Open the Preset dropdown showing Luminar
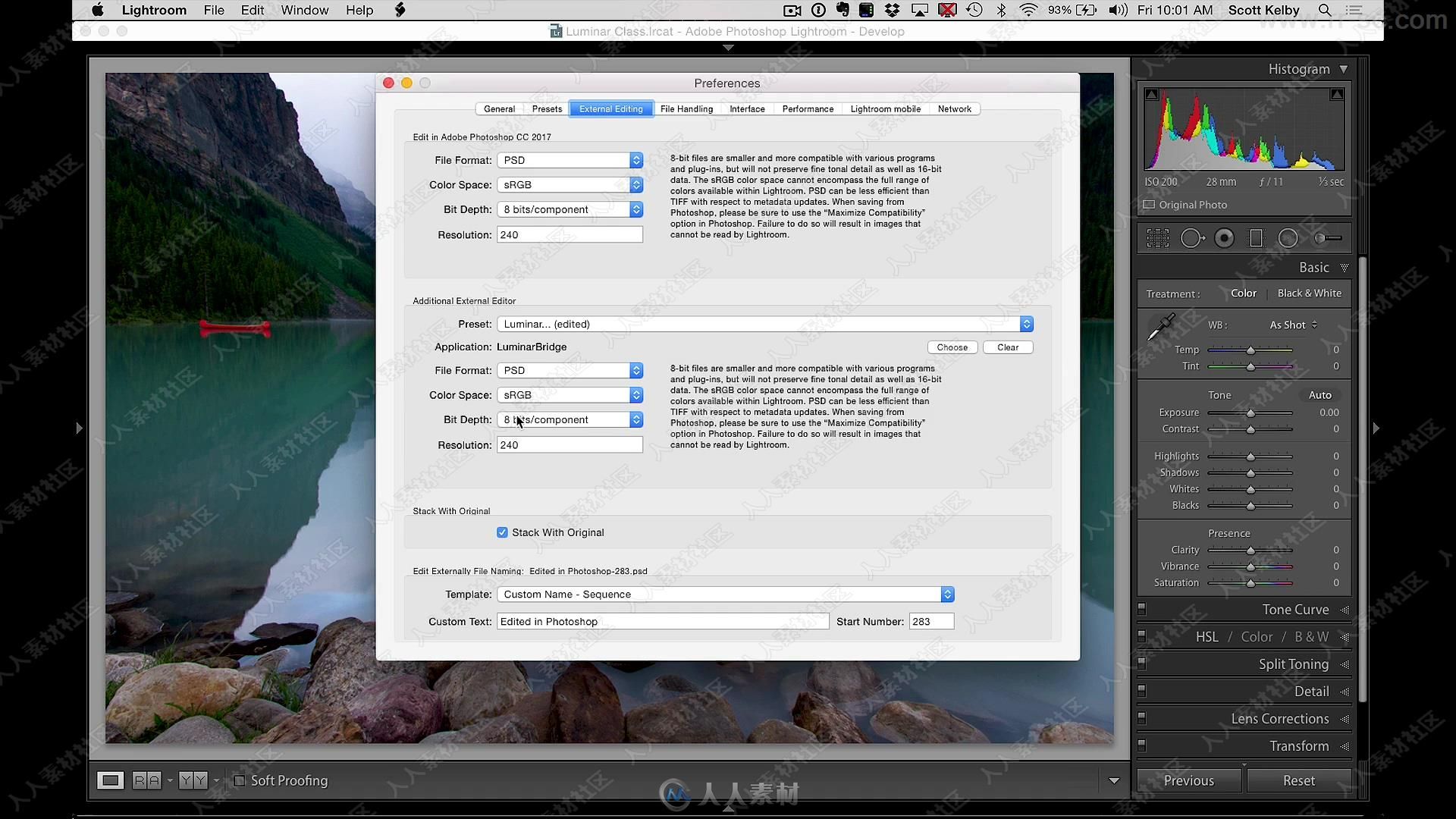The height and width of the screenshot is (819, 1456). pos(765,324)
